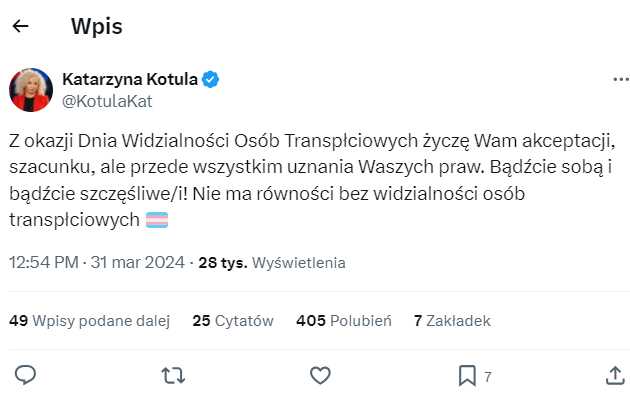Viewport: 630px width, 398px height.
Task: Click the Wpis page heading
Action: (x=96, y=27)
